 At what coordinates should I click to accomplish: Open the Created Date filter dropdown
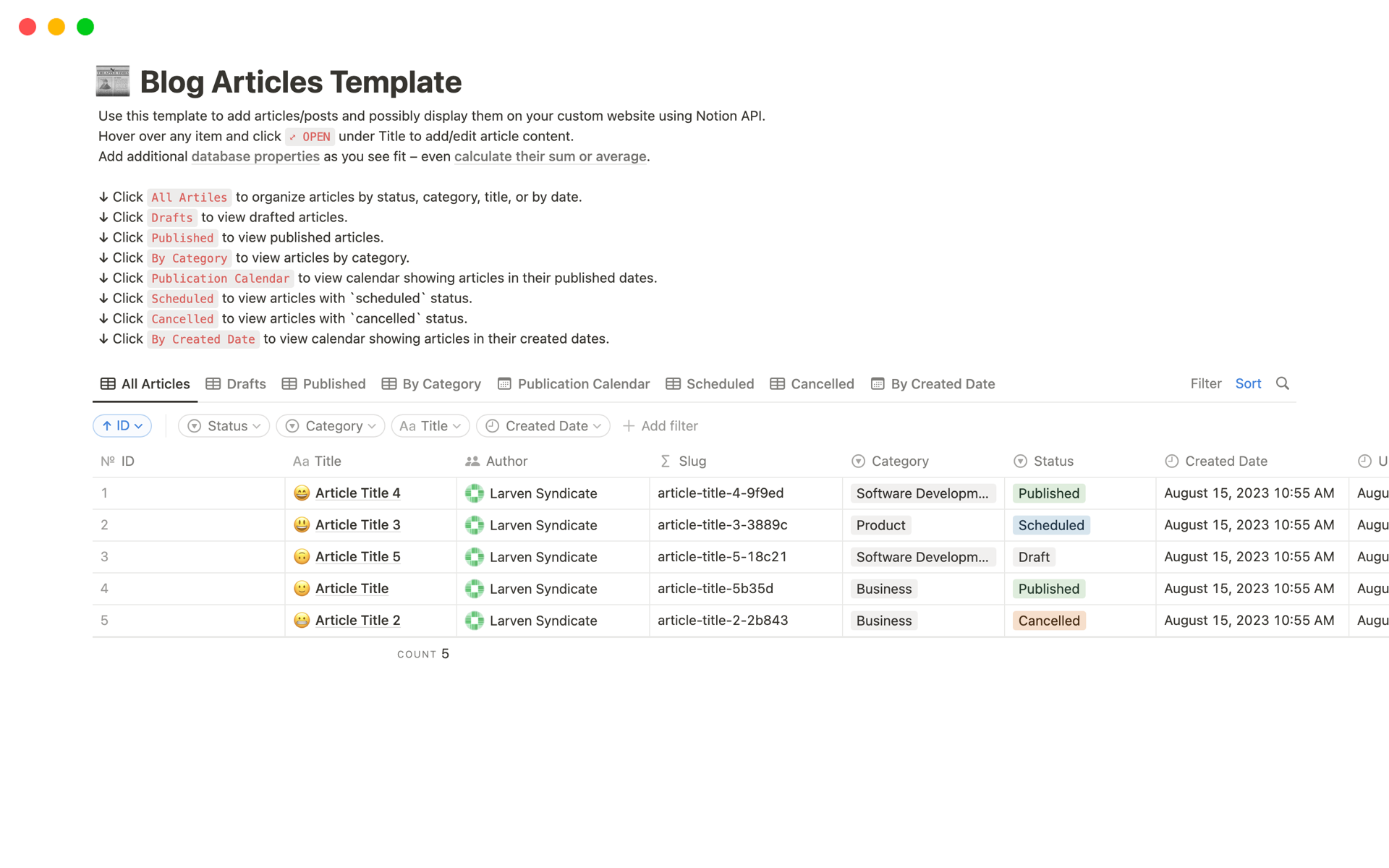pos(543,426)
